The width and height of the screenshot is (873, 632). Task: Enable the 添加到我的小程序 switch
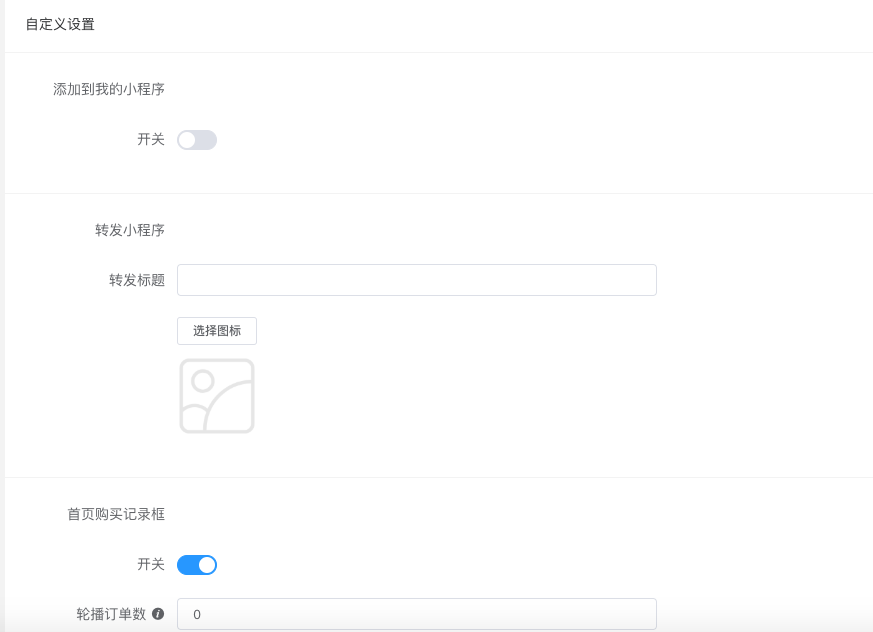[x=197, y=140]
